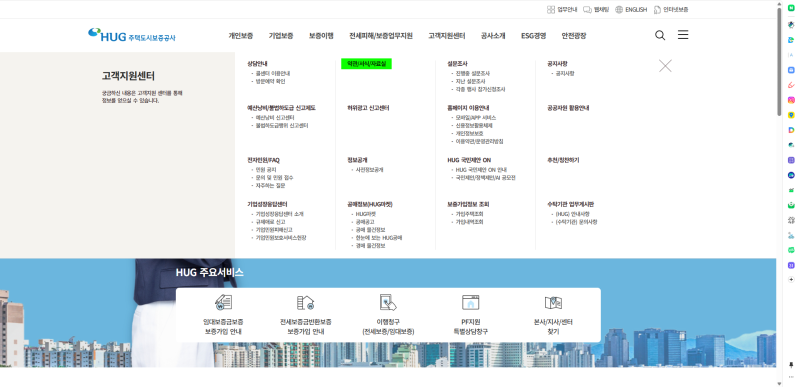Click the HUG 주요서비스 title text
800x387 pixels.
pyautogui.click(x=210, y=272)
